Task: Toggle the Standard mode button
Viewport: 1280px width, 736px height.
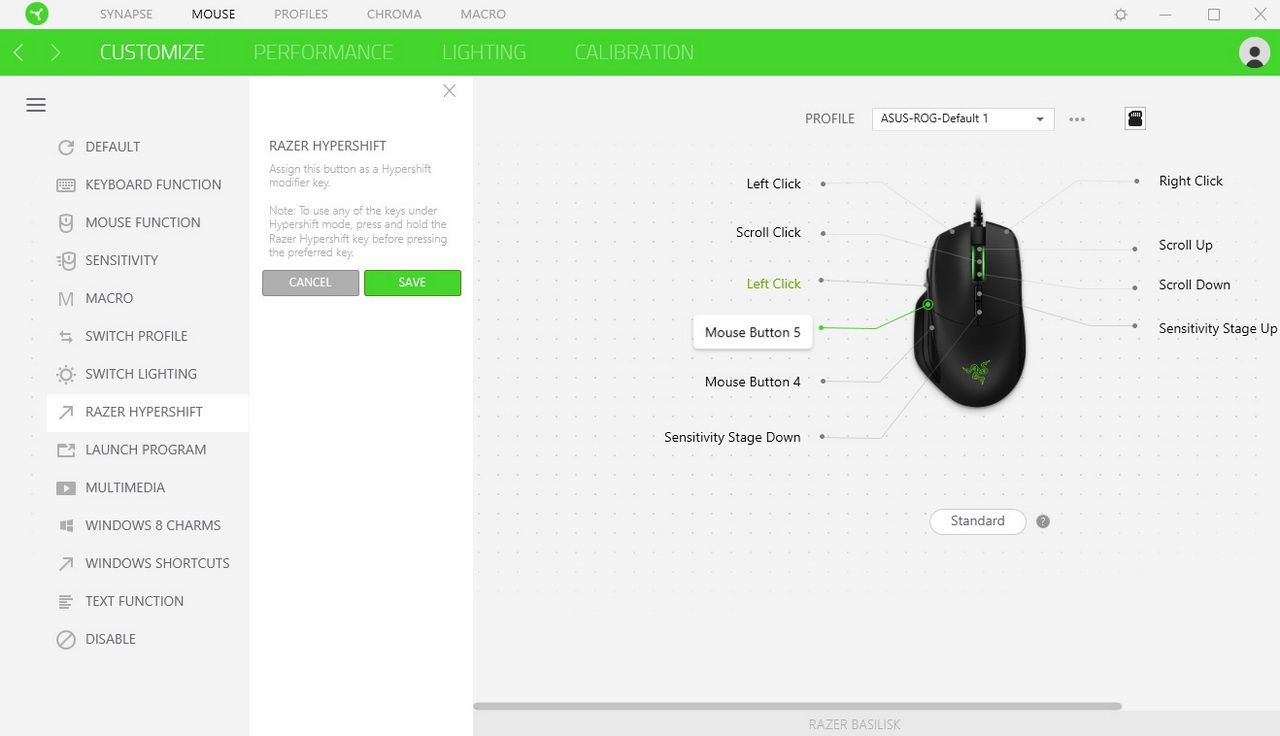Action: tap(977, 521)
